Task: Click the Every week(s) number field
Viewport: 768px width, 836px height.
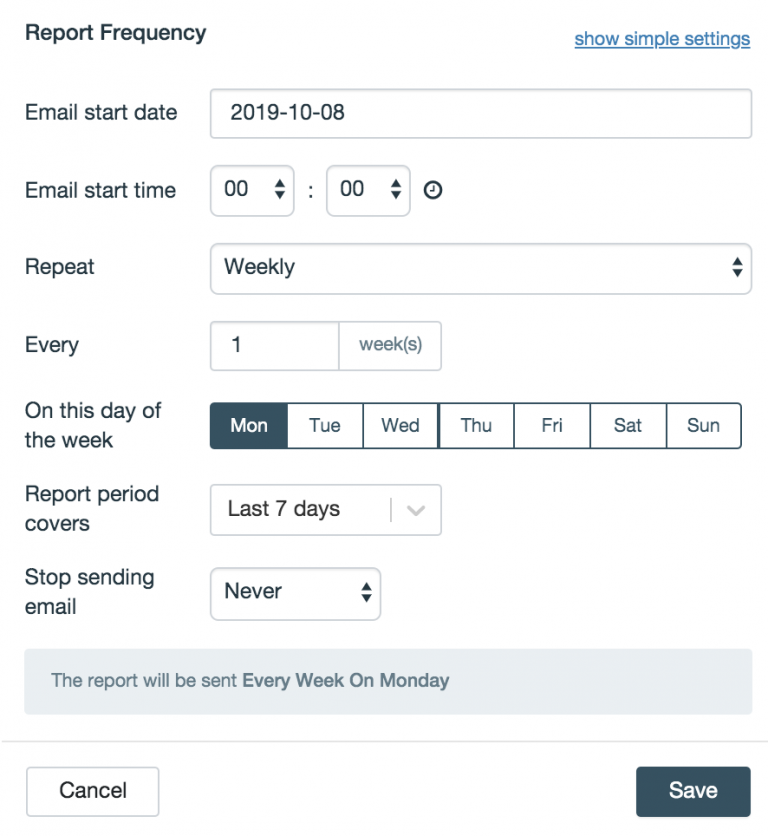Action: pos(275,346)
